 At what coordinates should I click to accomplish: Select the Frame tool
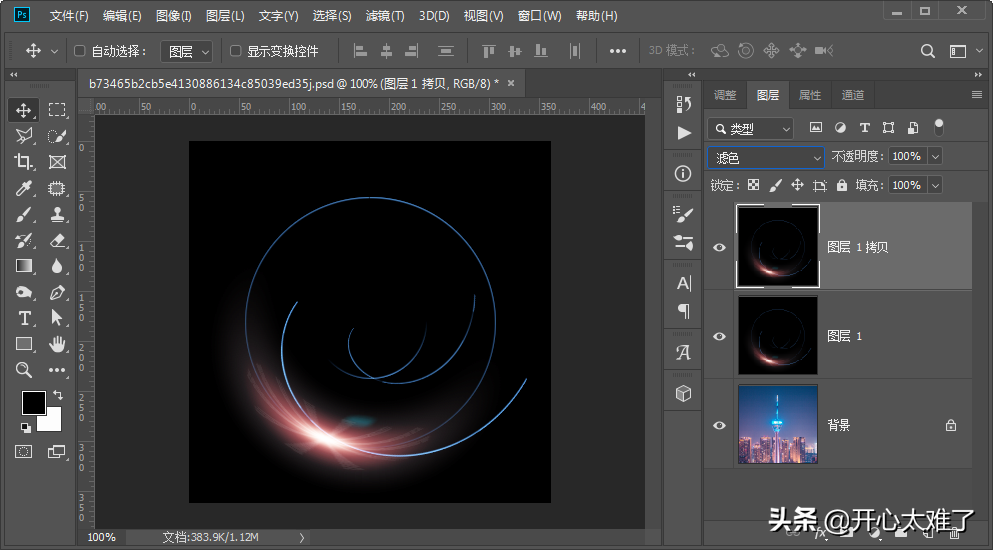tap(57, 162)
